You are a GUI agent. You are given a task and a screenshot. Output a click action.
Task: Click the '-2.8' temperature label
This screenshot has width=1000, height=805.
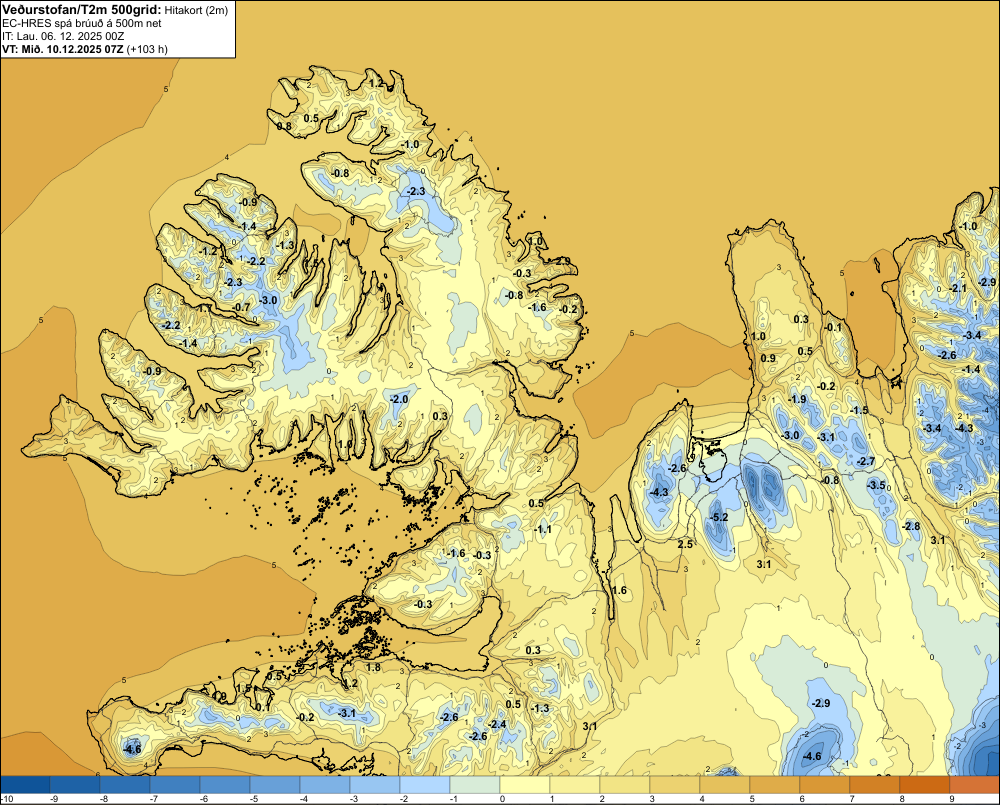(911, 526)
